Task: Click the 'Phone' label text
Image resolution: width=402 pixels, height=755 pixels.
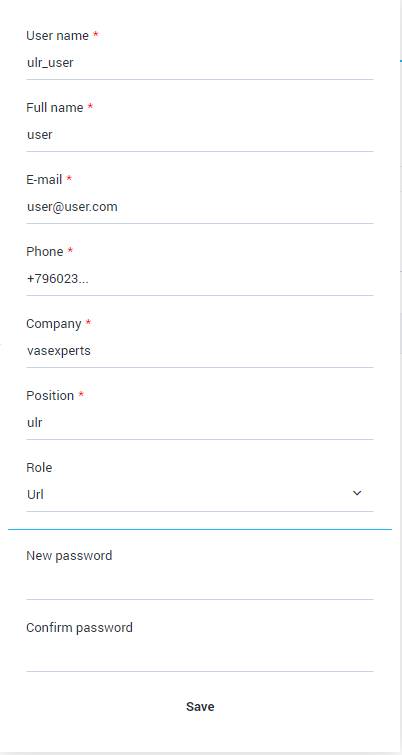Action: coord(45,252)
